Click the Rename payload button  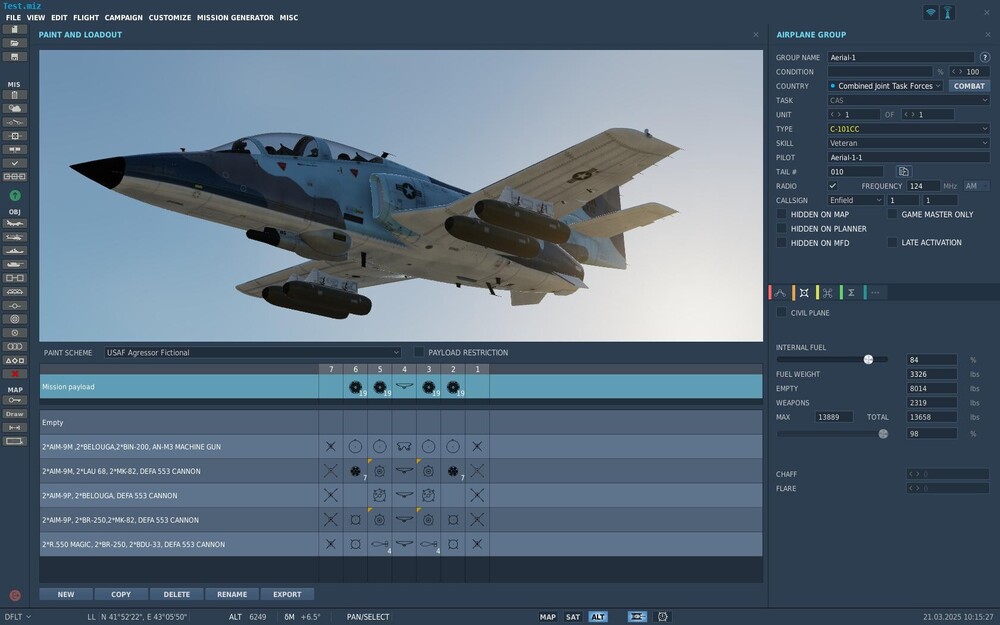[232, 594]
